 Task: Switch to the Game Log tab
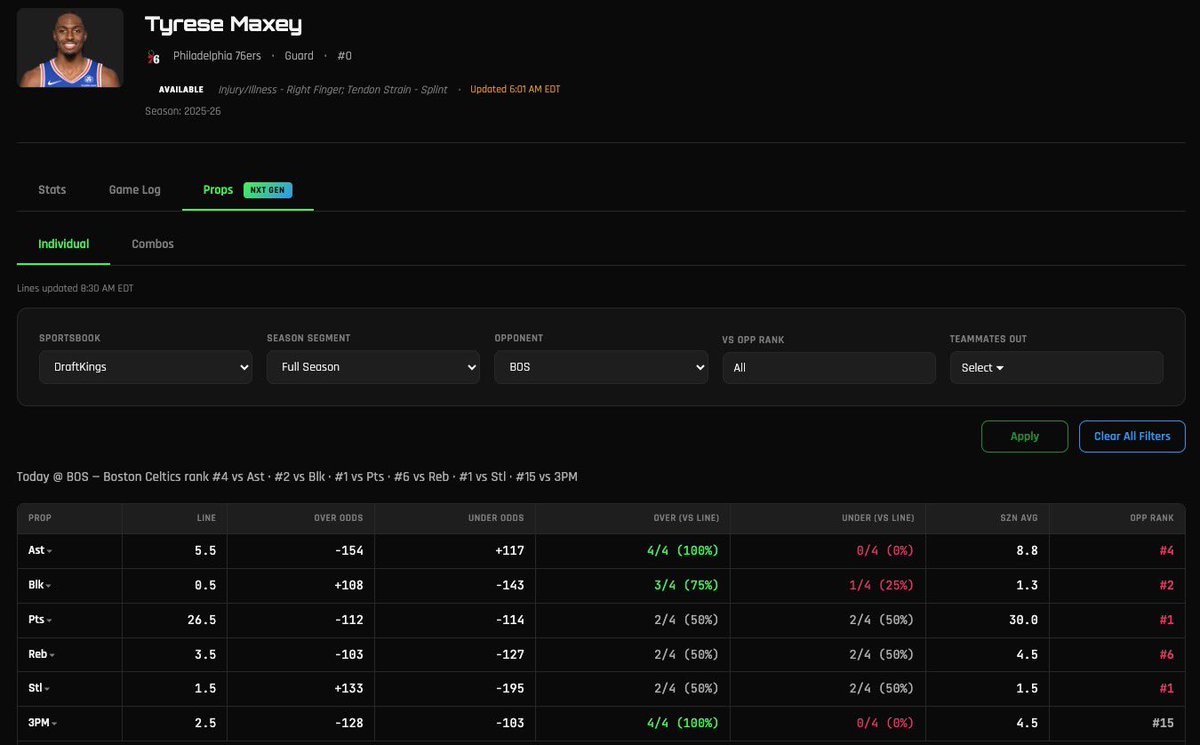pos(135,190)
